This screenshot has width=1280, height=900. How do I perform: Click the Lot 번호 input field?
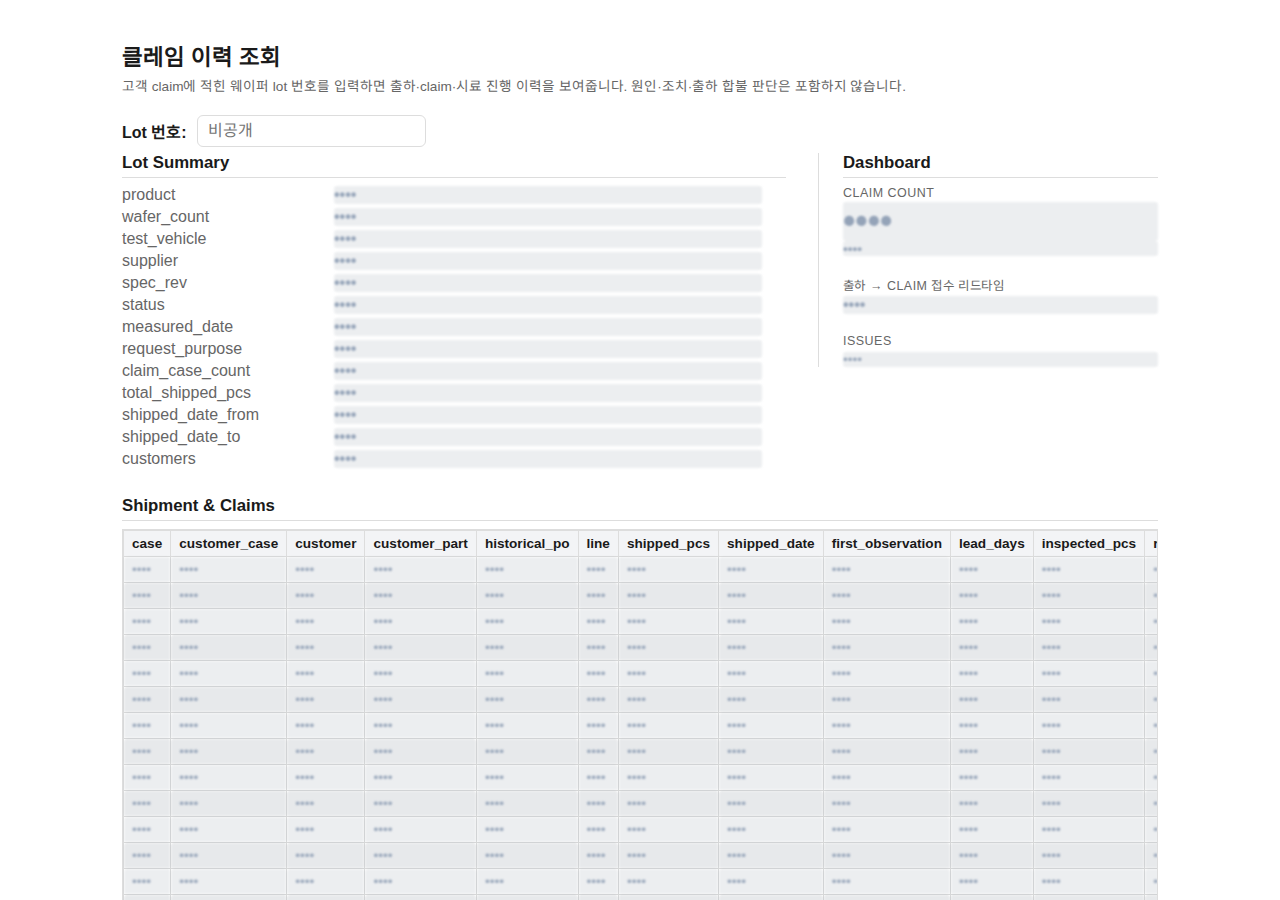pyautogui.click(x=311, y=131)
